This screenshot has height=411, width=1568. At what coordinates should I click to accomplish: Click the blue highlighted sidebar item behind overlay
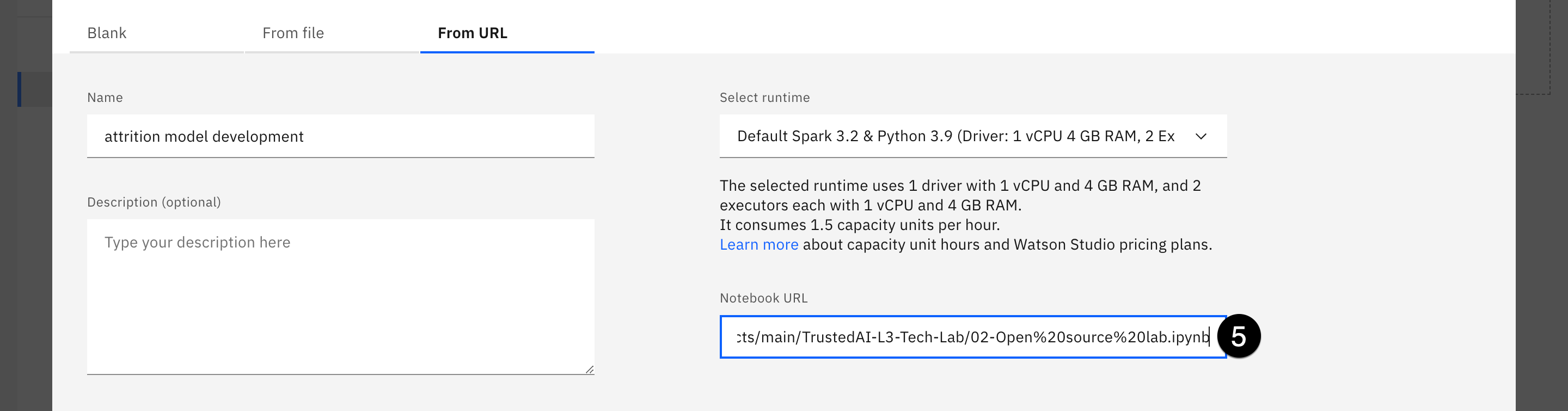click(33, 89)
